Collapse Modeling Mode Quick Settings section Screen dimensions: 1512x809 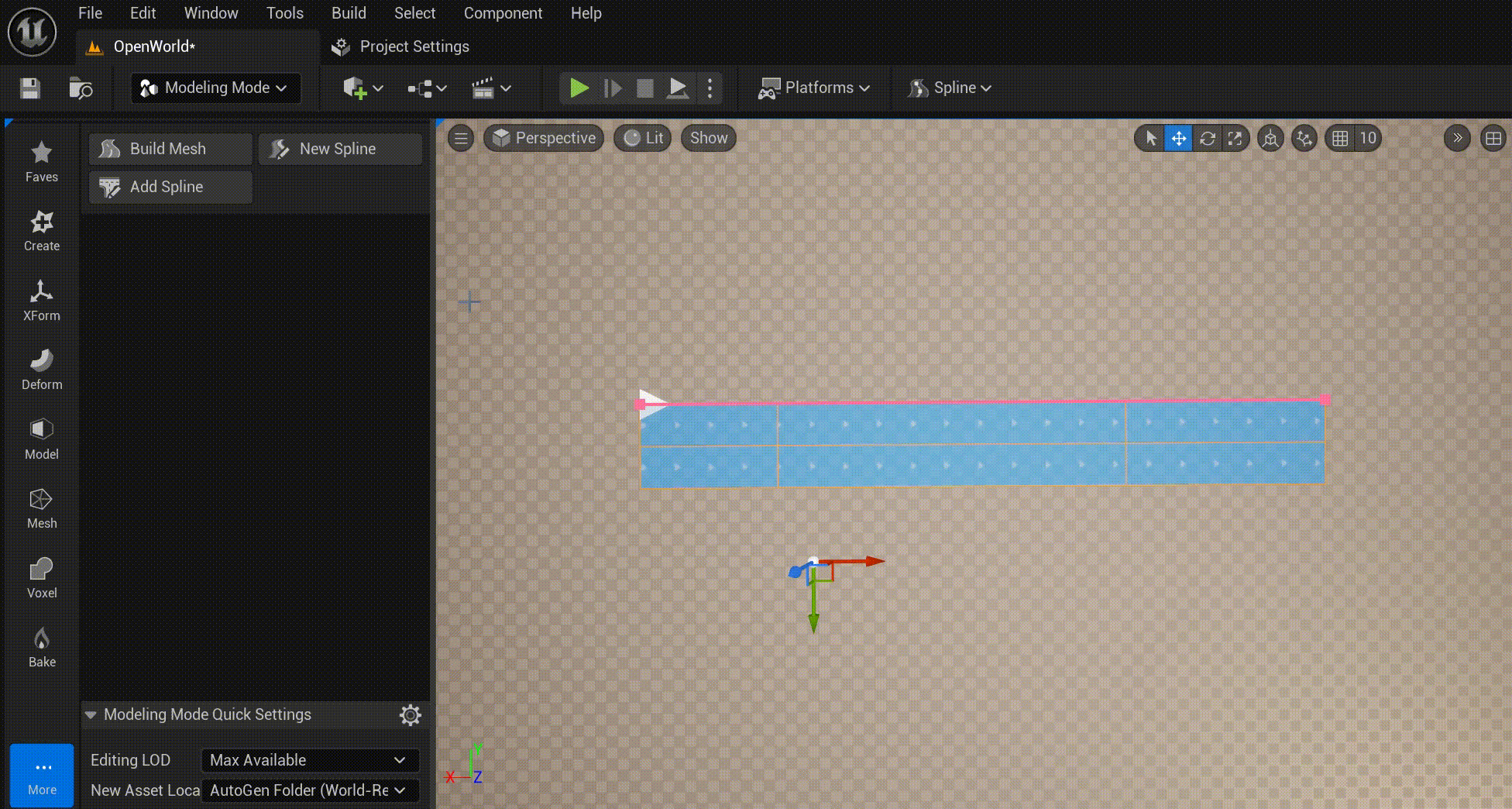(91, 714)
